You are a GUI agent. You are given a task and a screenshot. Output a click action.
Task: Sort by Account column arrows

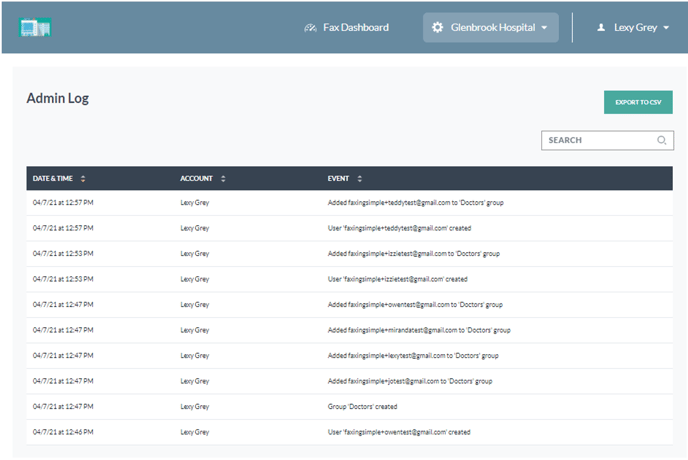[x=223, y=179]
